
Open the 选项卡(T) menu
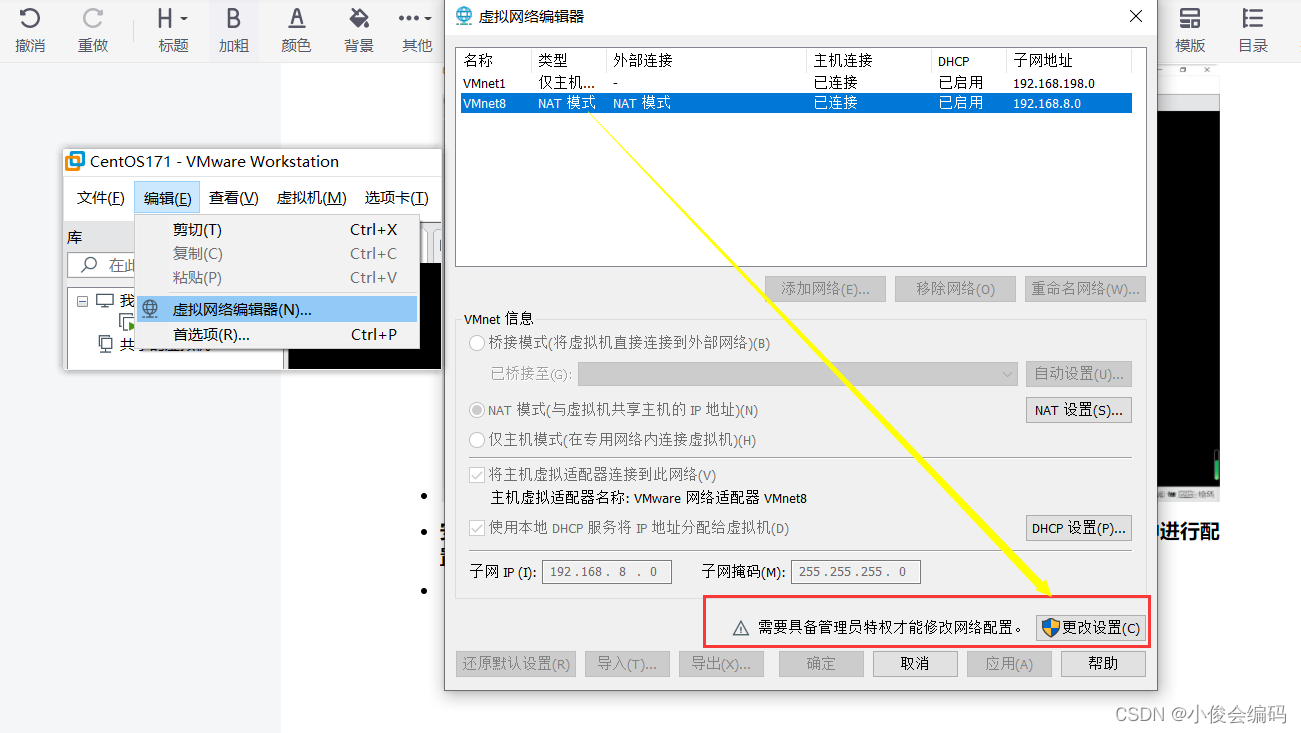(396, 198)
